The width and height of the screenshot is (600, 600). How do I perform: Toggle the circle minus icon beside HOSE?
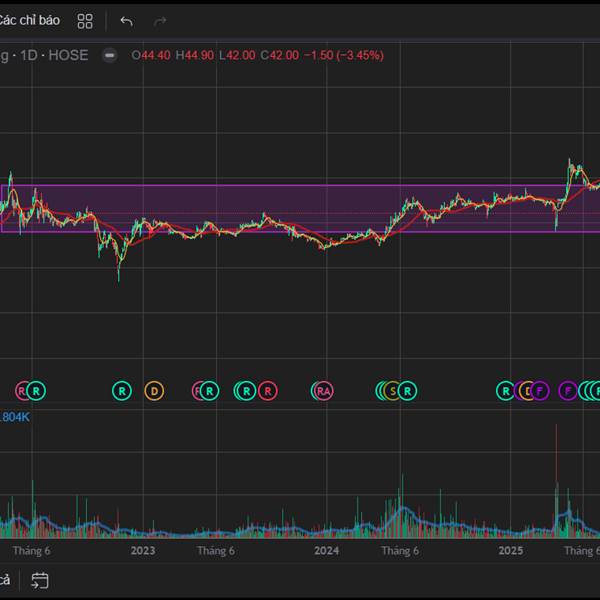point(110,55)
